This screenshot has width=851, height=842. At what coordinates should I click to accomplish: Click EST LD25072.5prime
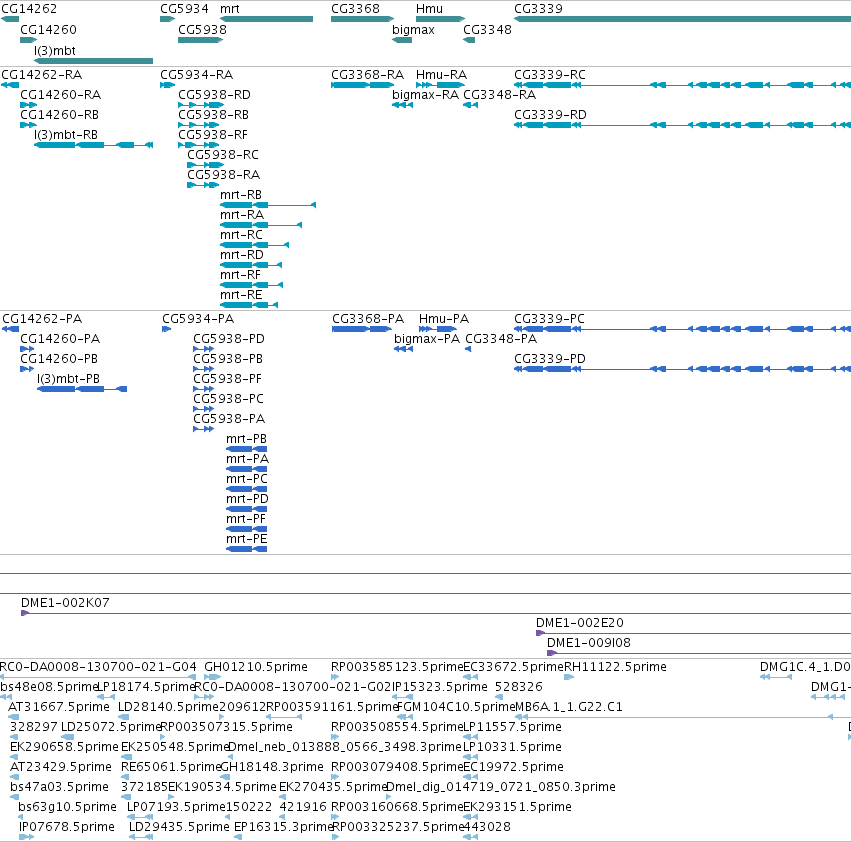tap(67, 737)
